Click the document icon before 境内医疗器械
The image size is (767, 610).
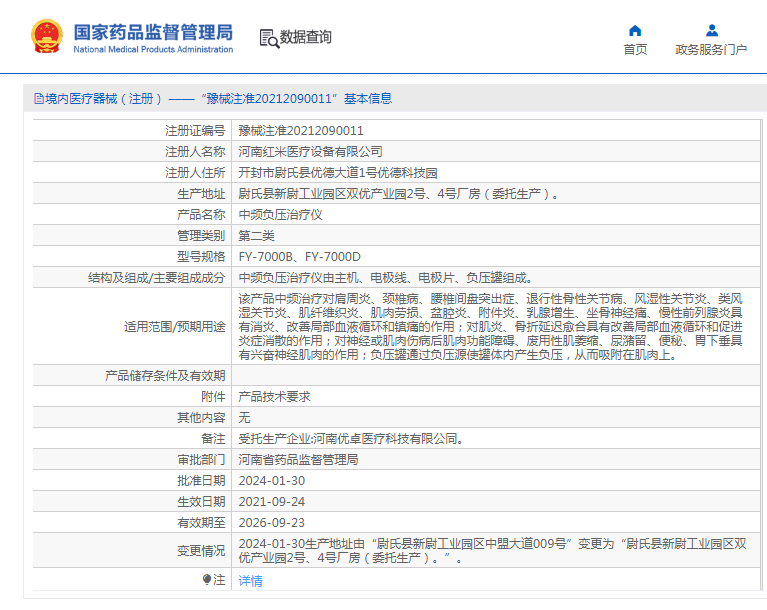(x=39, y=99)
